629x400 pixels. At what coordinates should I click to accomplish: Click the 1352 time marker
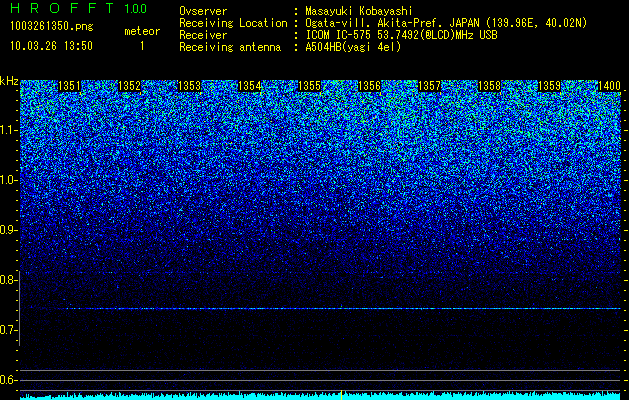(x=130, y=86)
